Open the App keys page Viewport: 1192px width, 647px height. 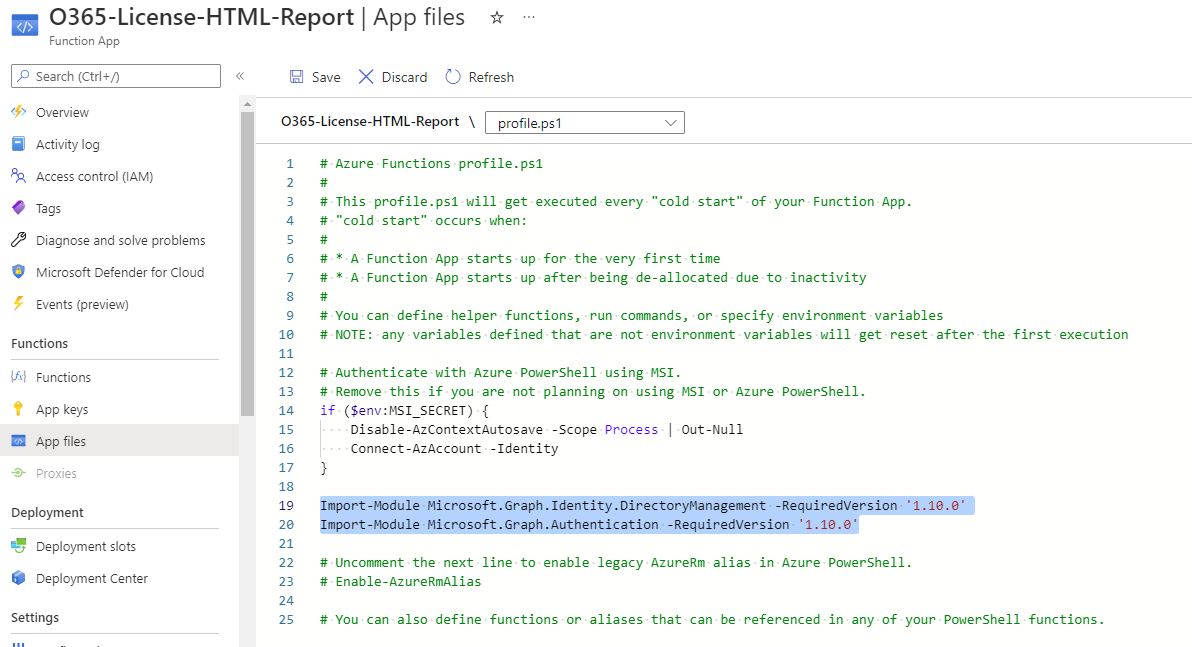tap(62, 409)
